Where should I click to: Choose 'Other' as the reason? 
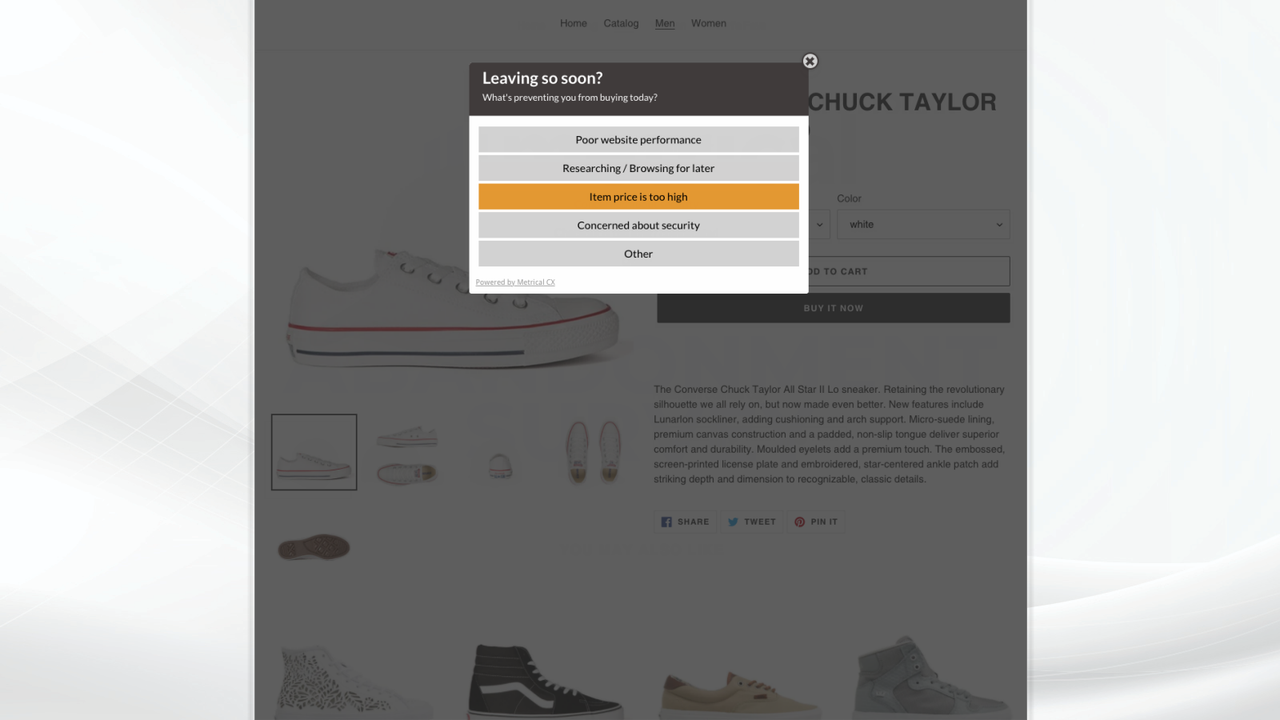638,254
